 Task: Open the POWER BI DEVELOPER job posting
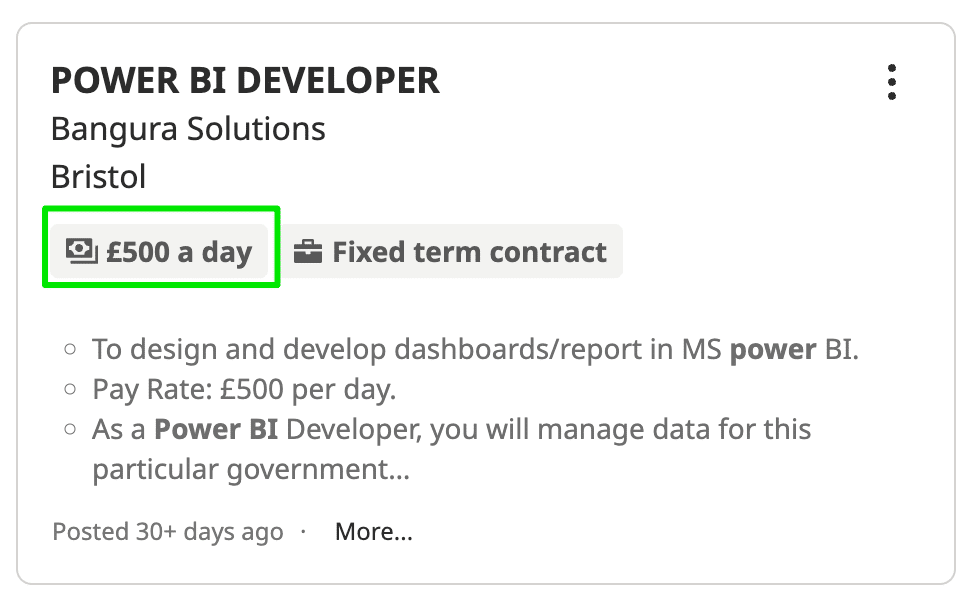246,80
